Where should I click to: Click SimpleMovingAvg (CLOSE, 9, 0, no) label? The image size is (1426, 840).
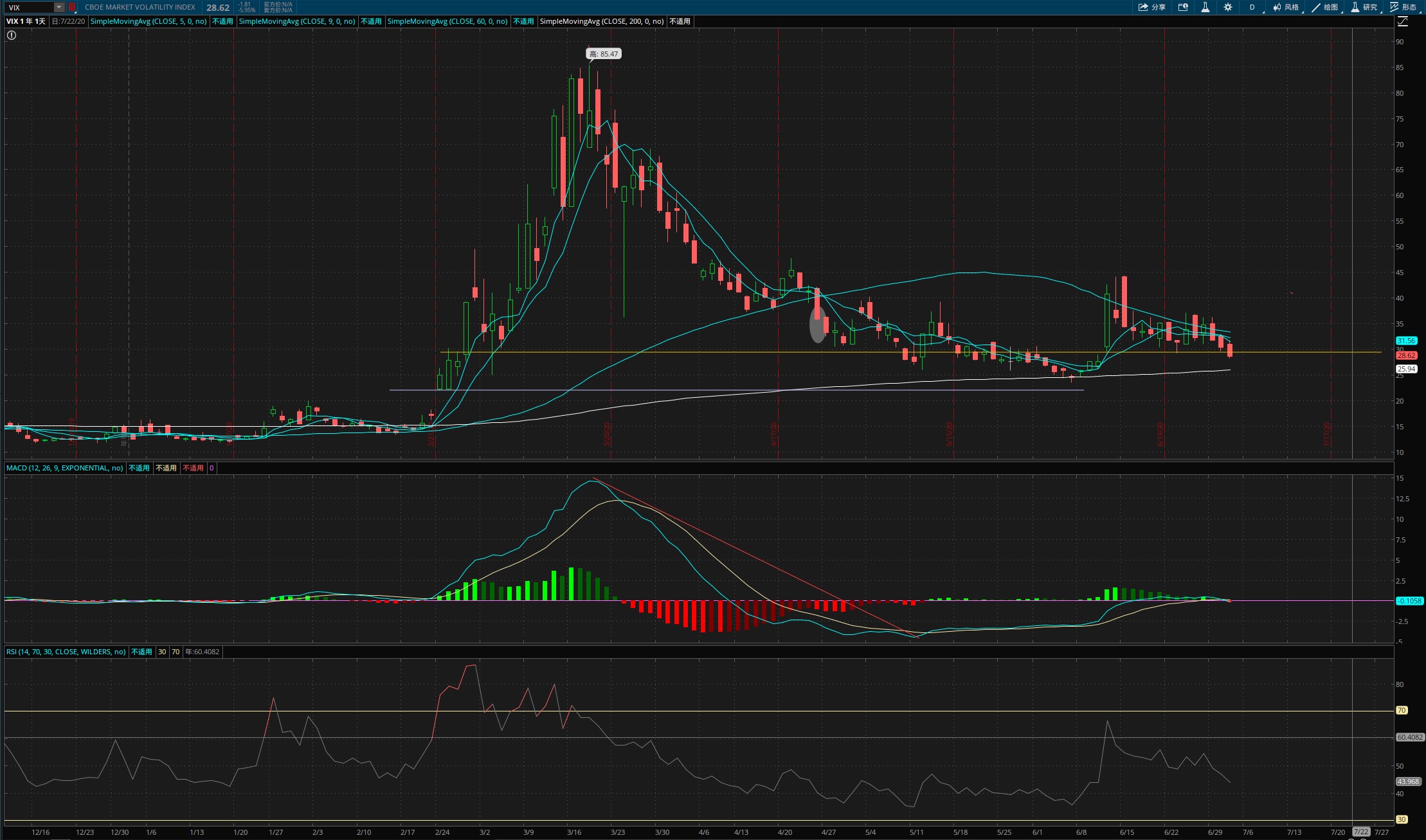[x=297, y=21]
